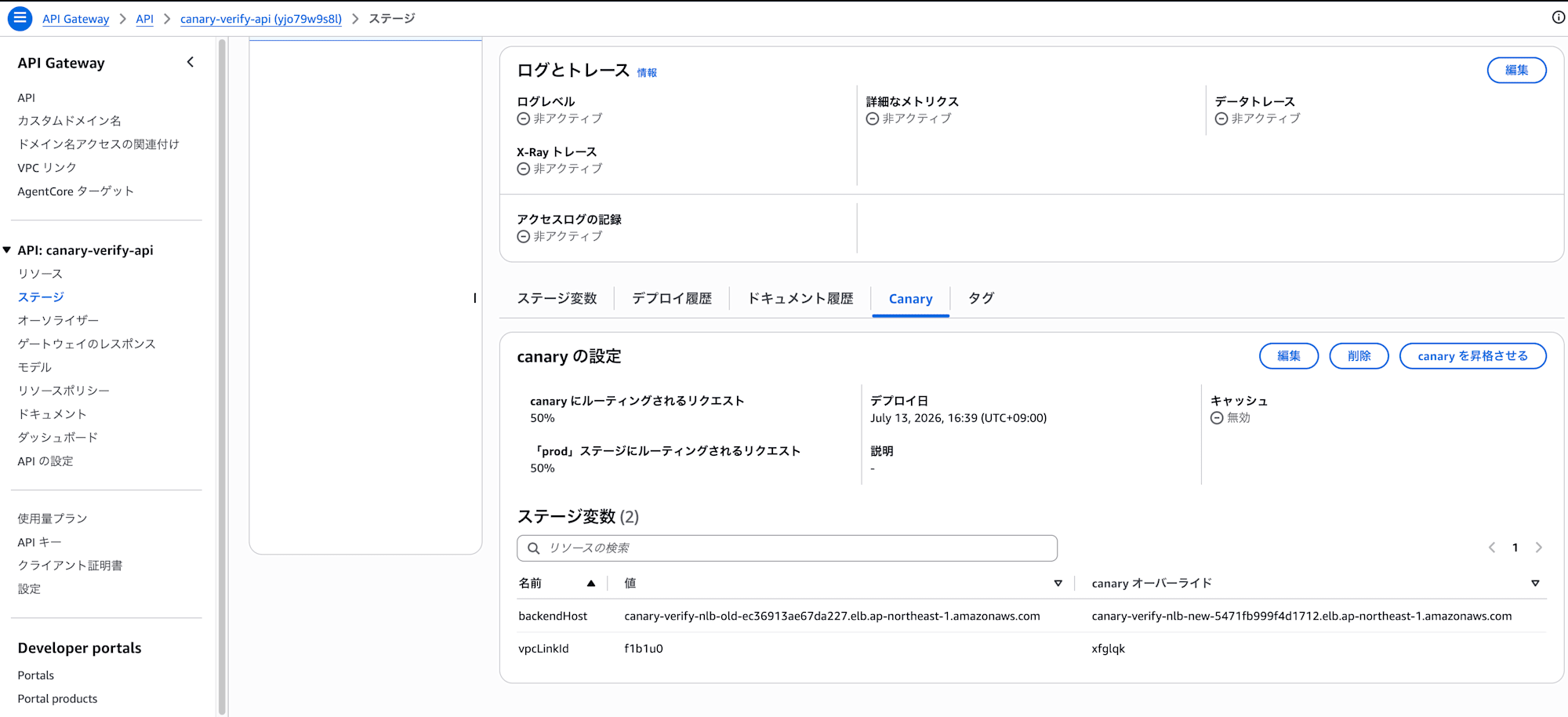
Task: Open リソース in the sidebar
Action: point(40,274)
